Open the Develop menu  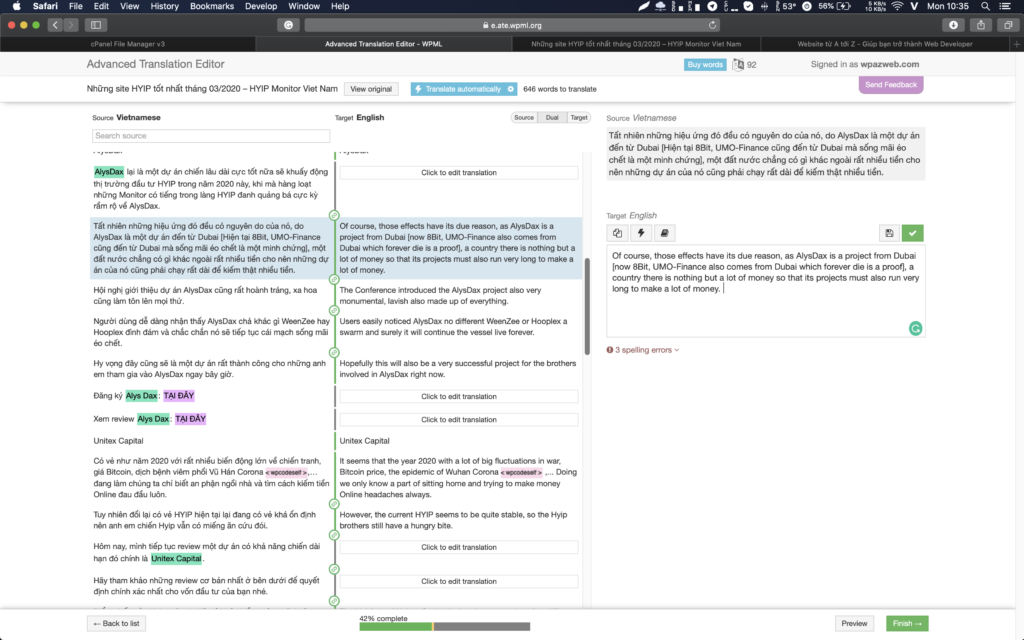(261, 6)
